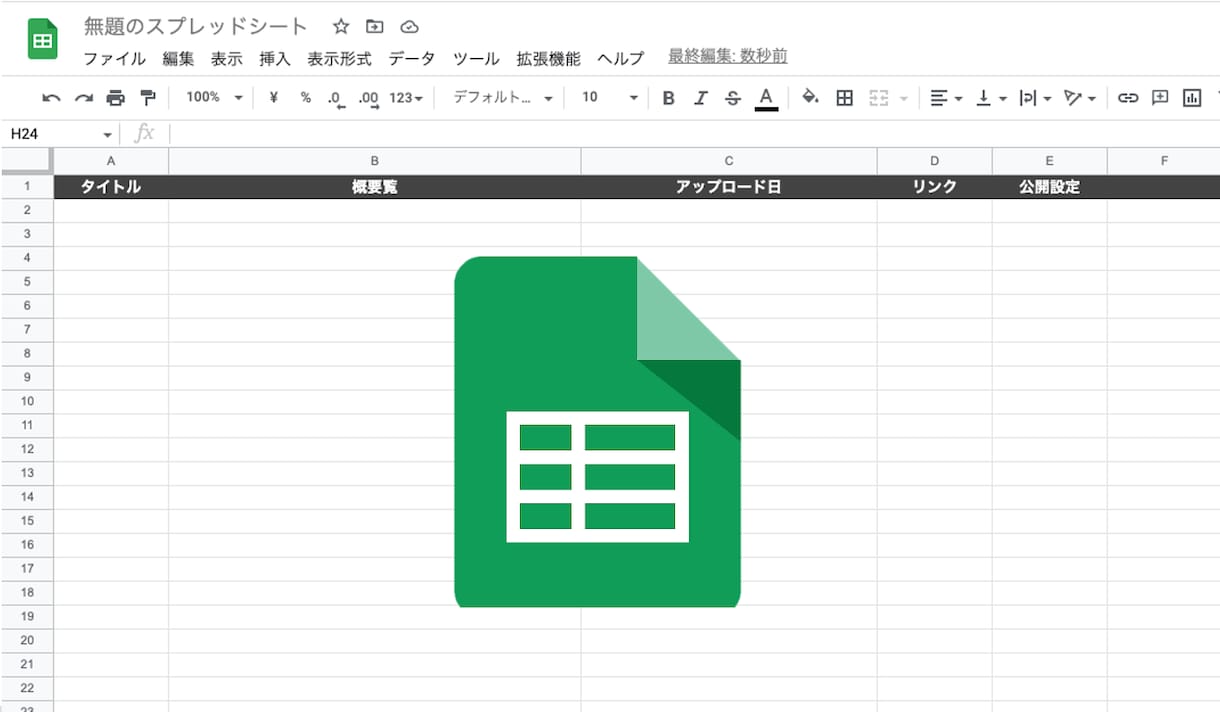Open the ファイル menu

114,58
